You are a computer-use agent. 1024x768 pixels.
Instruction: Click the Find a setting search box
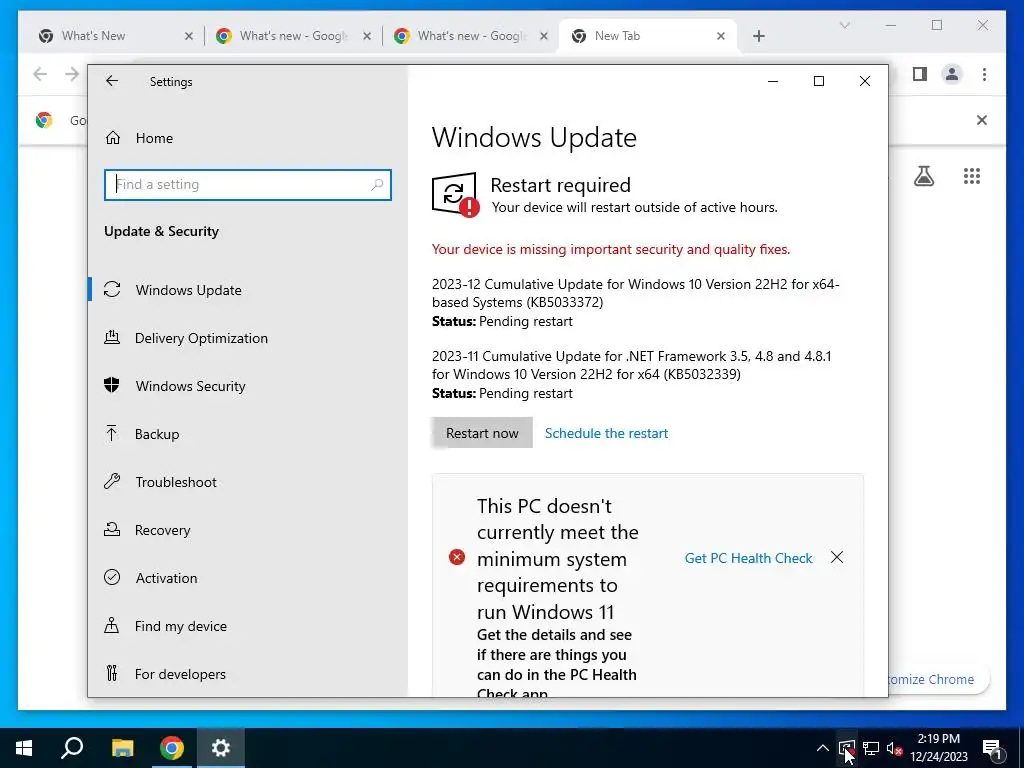[248, 185]
